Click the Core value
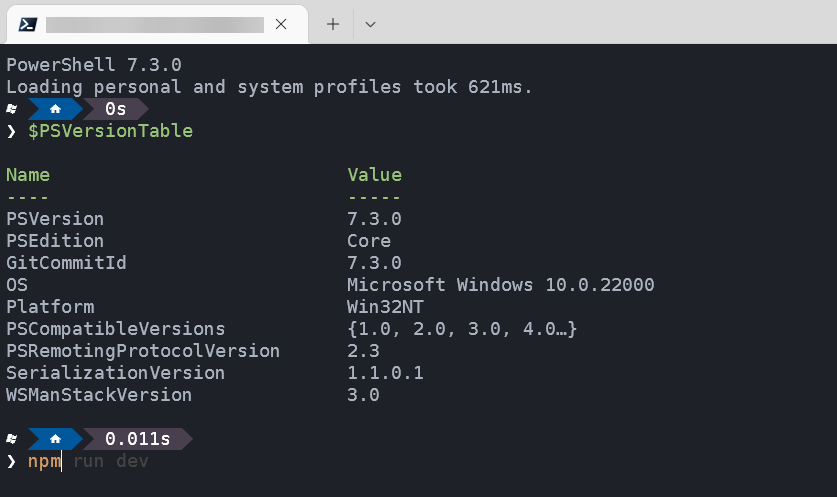 tap(369, 241)
